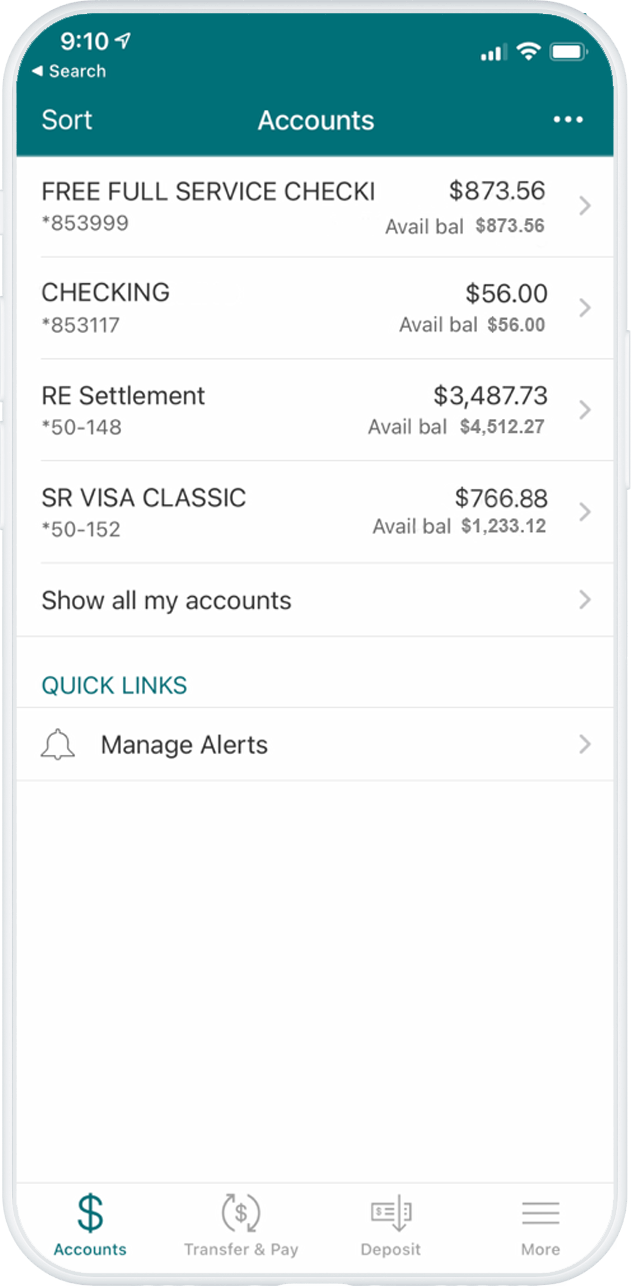Viewport: 632px width, 1286px height.
Task: Expand Free Full Service Checking chevron
Action: click(585, 206)
